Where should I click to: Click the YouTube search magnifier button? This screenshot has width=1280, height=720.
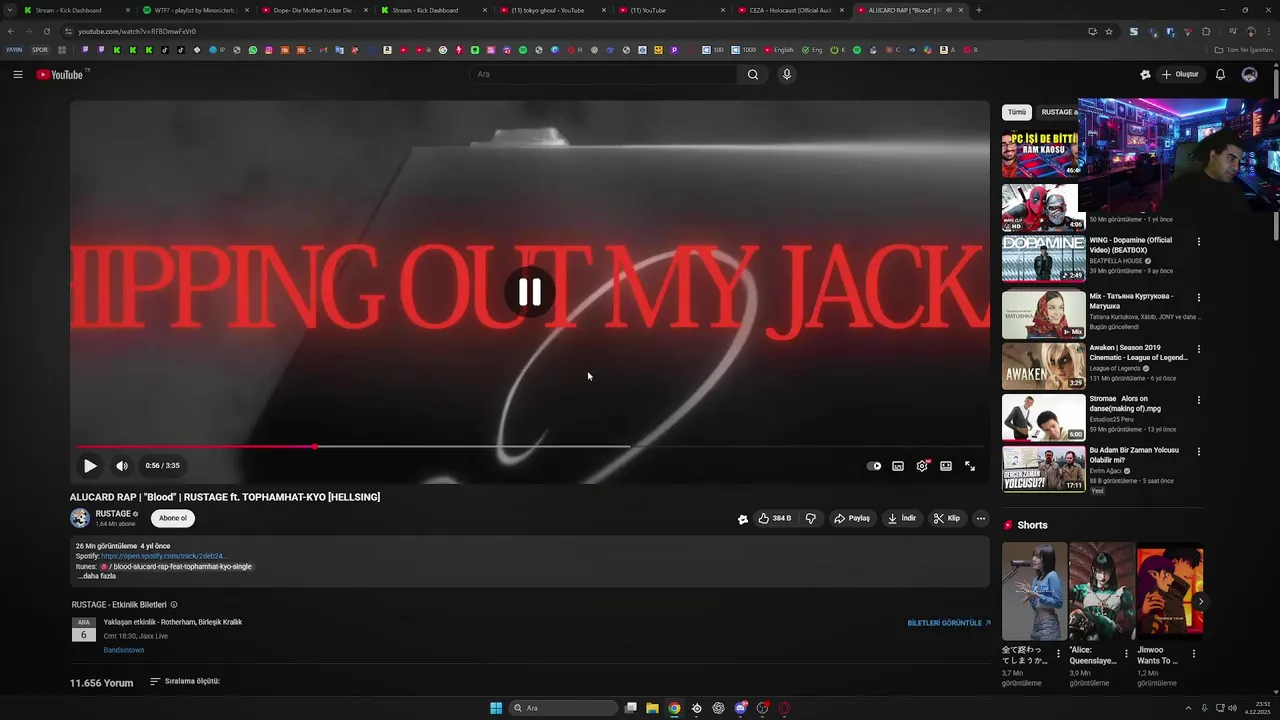coord(753,74)
